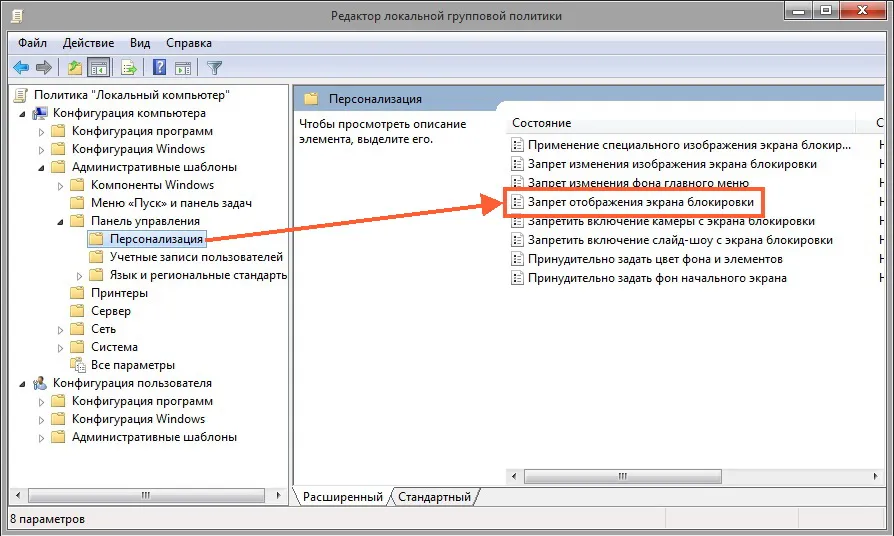Image resolution: width=894 pixels, height=536 pixels.
Task: Click the icon of 'Принудительно задать цвет фона'
Action: click(517, 259)
